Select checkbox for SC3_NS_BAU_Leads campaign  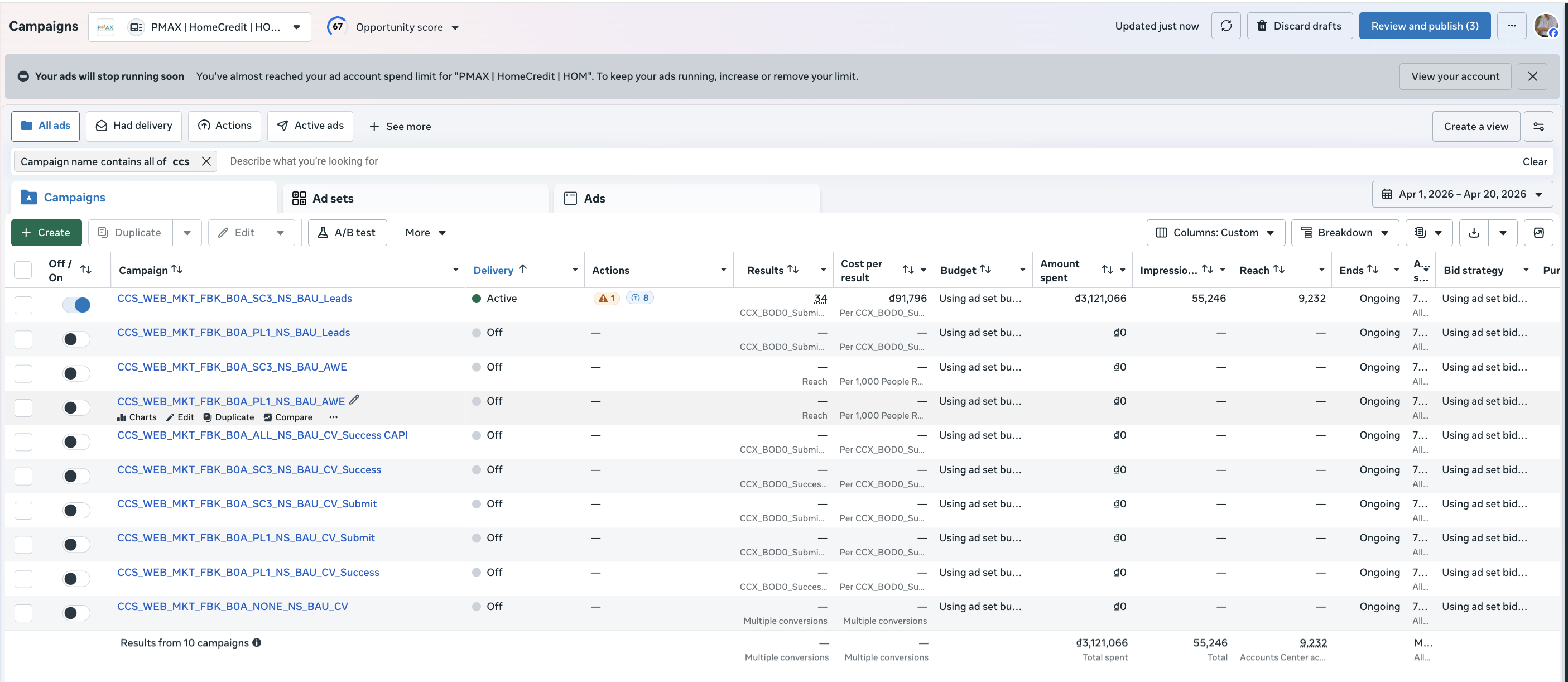pyautogui.click(x=23, y=305)
